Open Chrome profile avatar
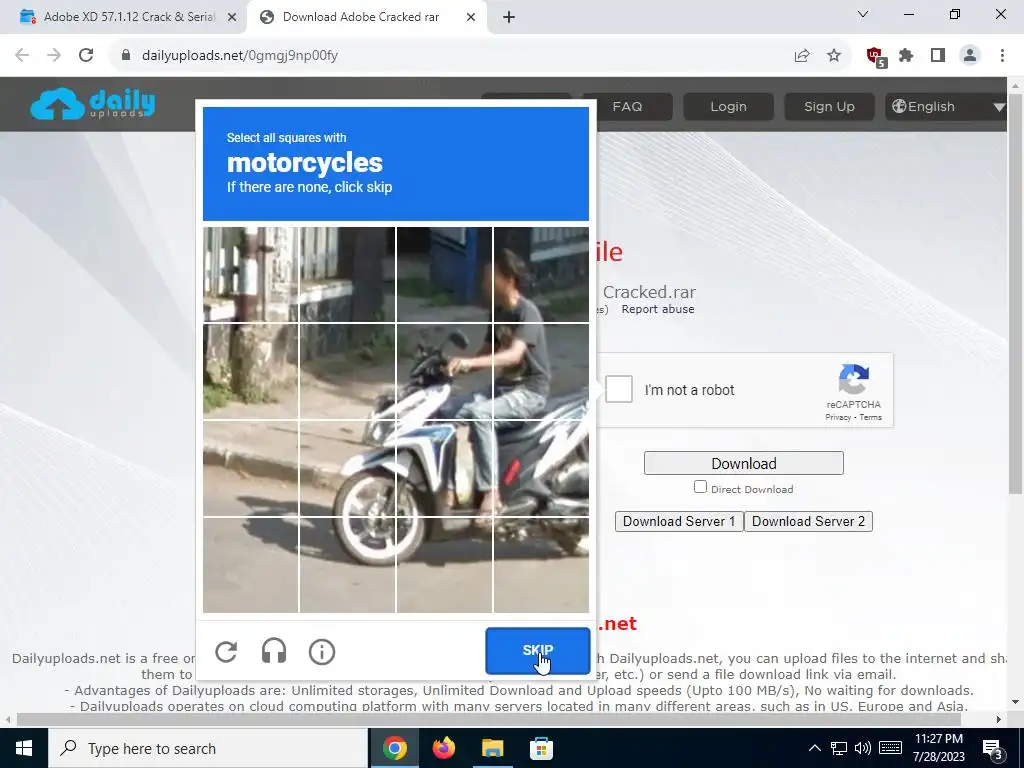 [970, 56]
